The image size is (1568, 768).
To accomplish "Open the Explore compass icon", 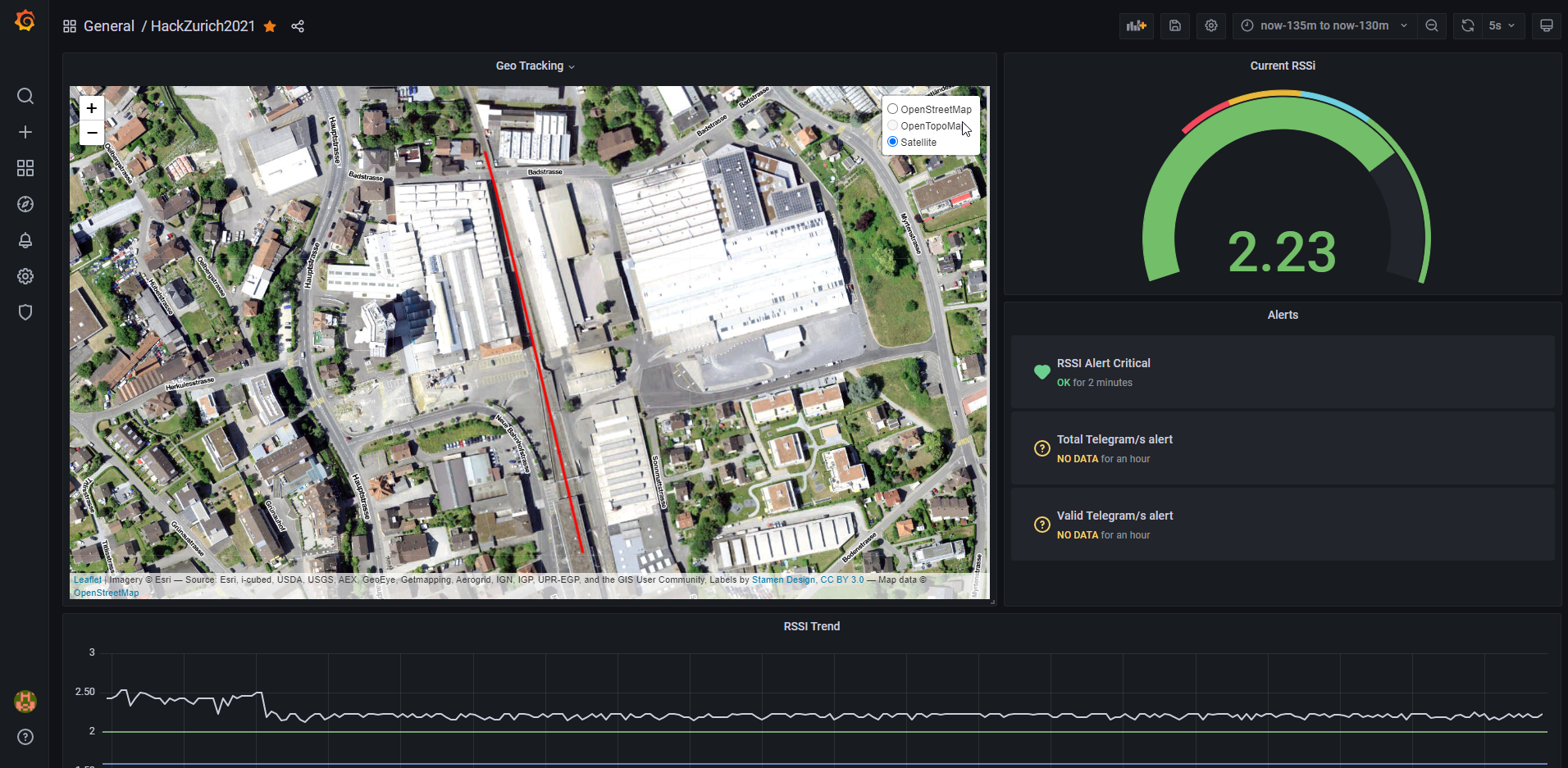I will pos(25,204).
